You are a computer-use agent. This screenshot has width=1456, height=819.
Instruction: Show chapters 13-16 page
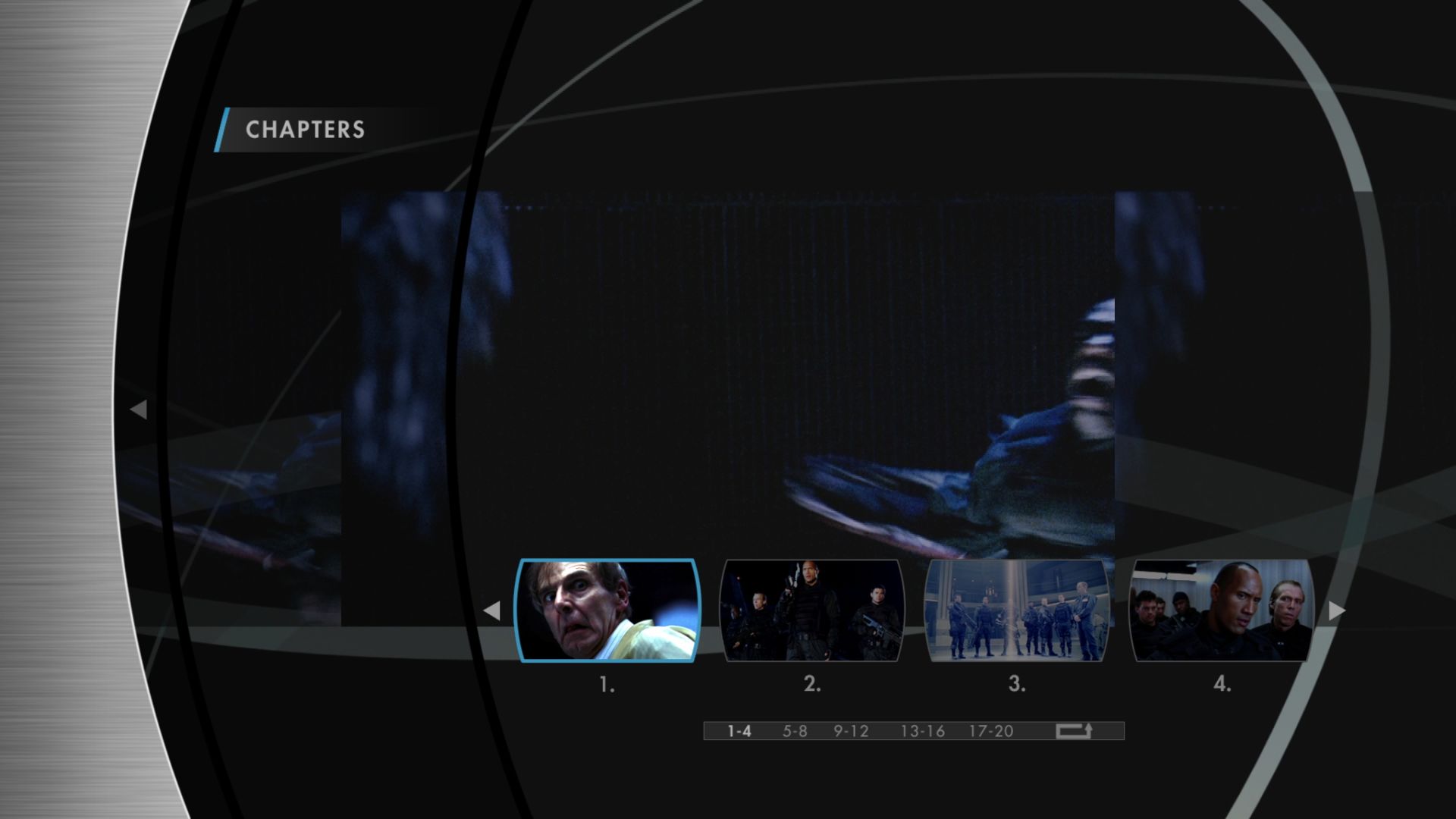point(922,731)
